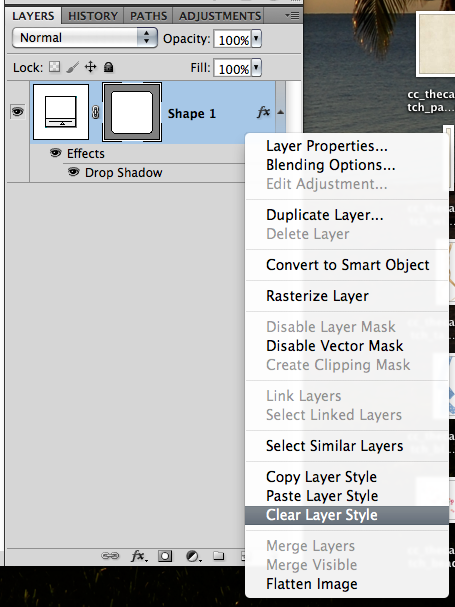Open the Opacity slider dropdown arrow
Screen dimensions: 455x607
click(x=256, y=39)
